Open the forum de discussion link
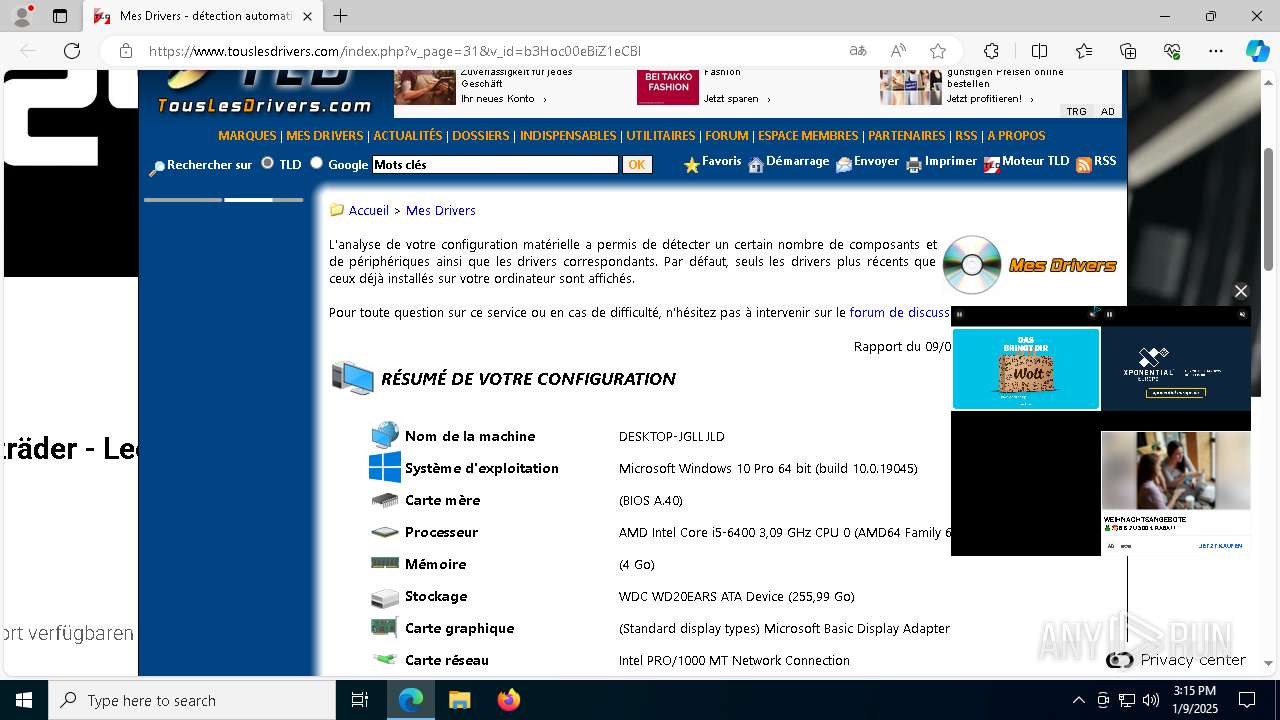This screenshot has width=1280, height=720. (900, 313)
